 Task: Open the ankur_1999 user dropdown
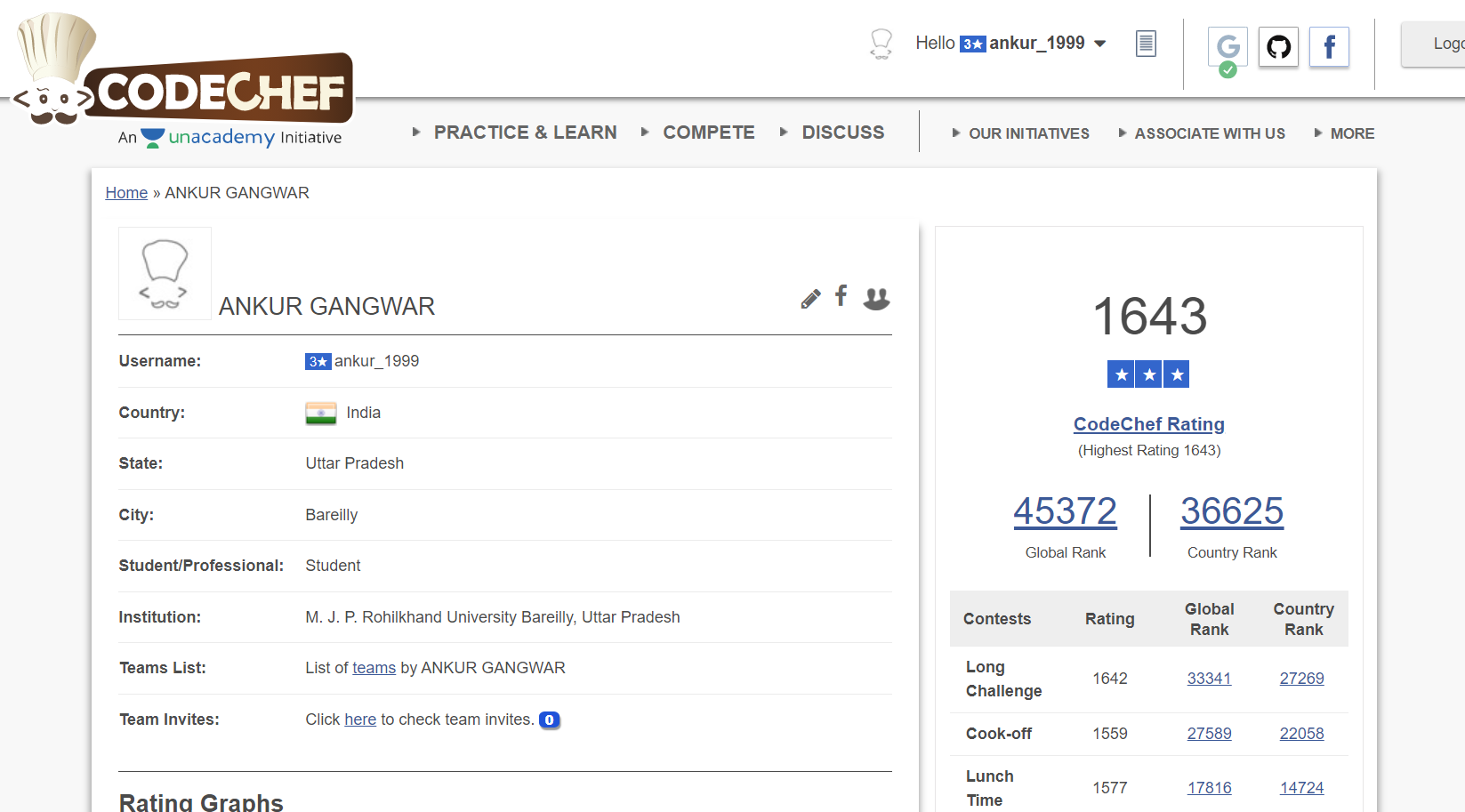pos(1047,43)
